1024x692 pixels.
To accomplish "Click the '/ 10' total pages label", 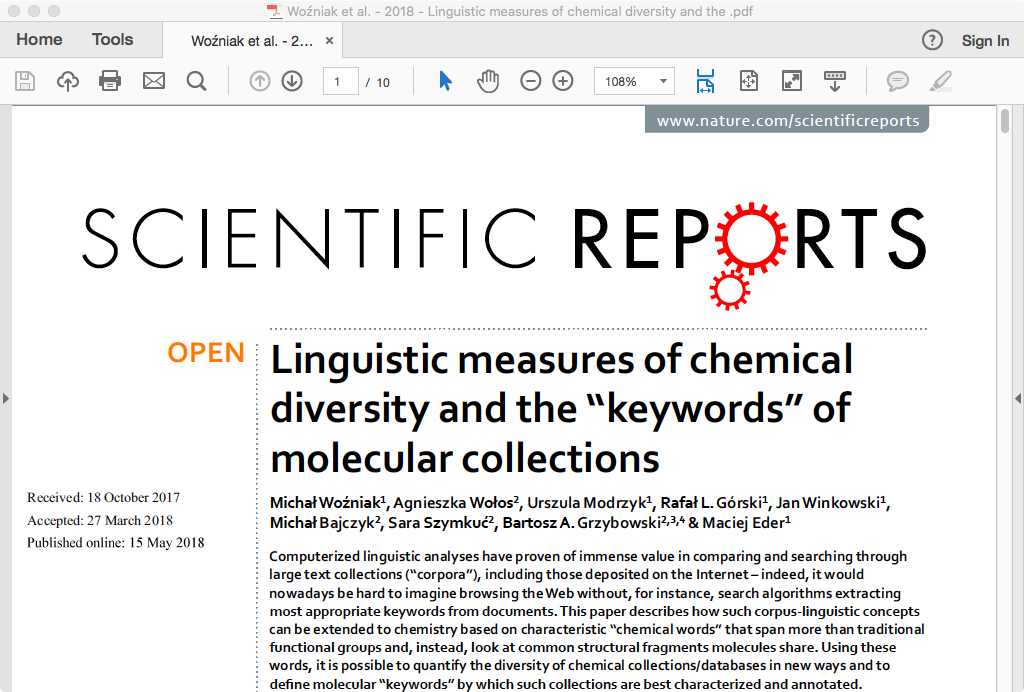I will pos(377,82).
